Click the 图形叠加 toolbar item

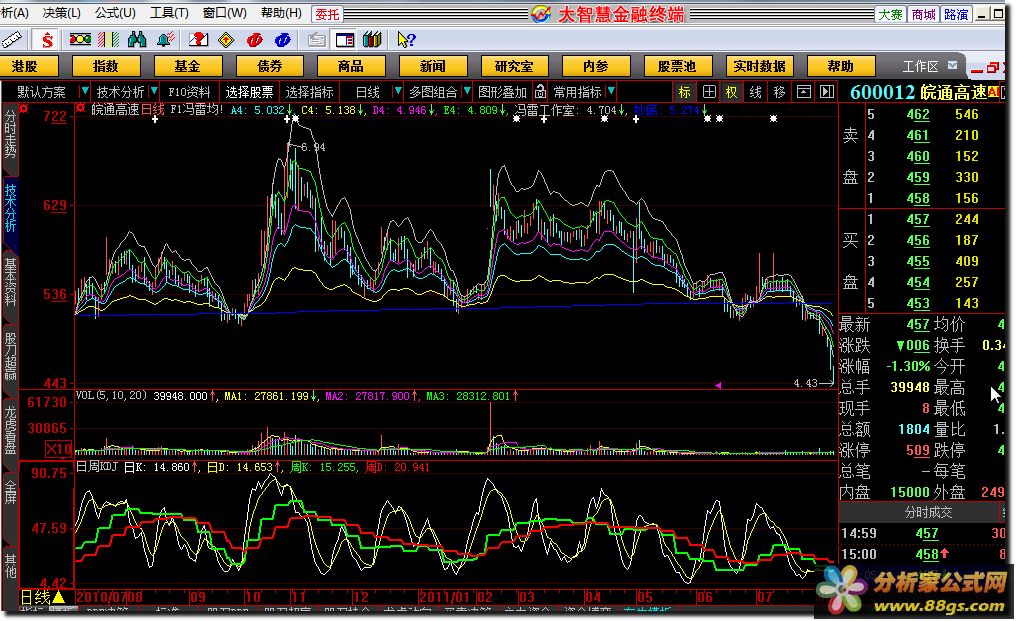pos(503,92)
